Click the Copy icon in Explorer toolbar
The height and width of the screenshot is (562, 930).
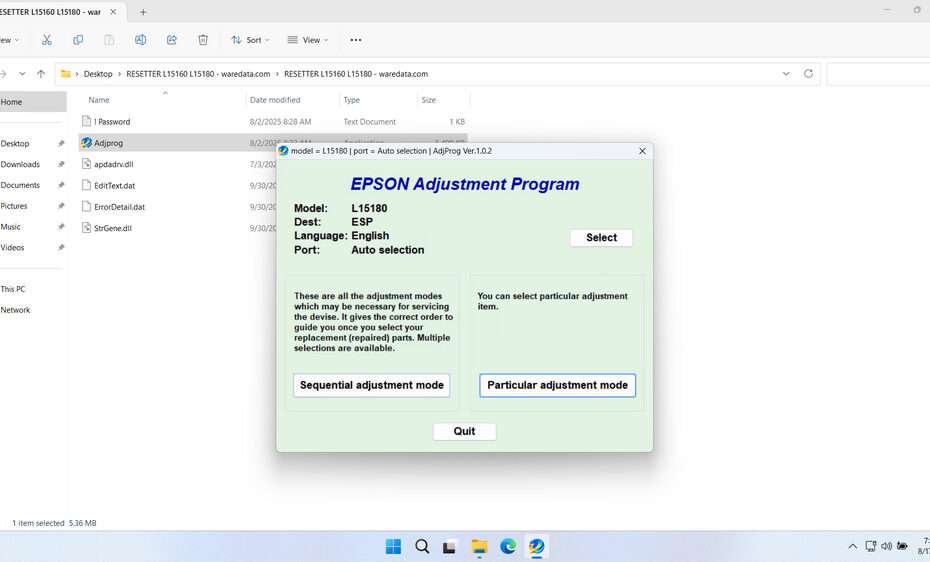(78, 40)
